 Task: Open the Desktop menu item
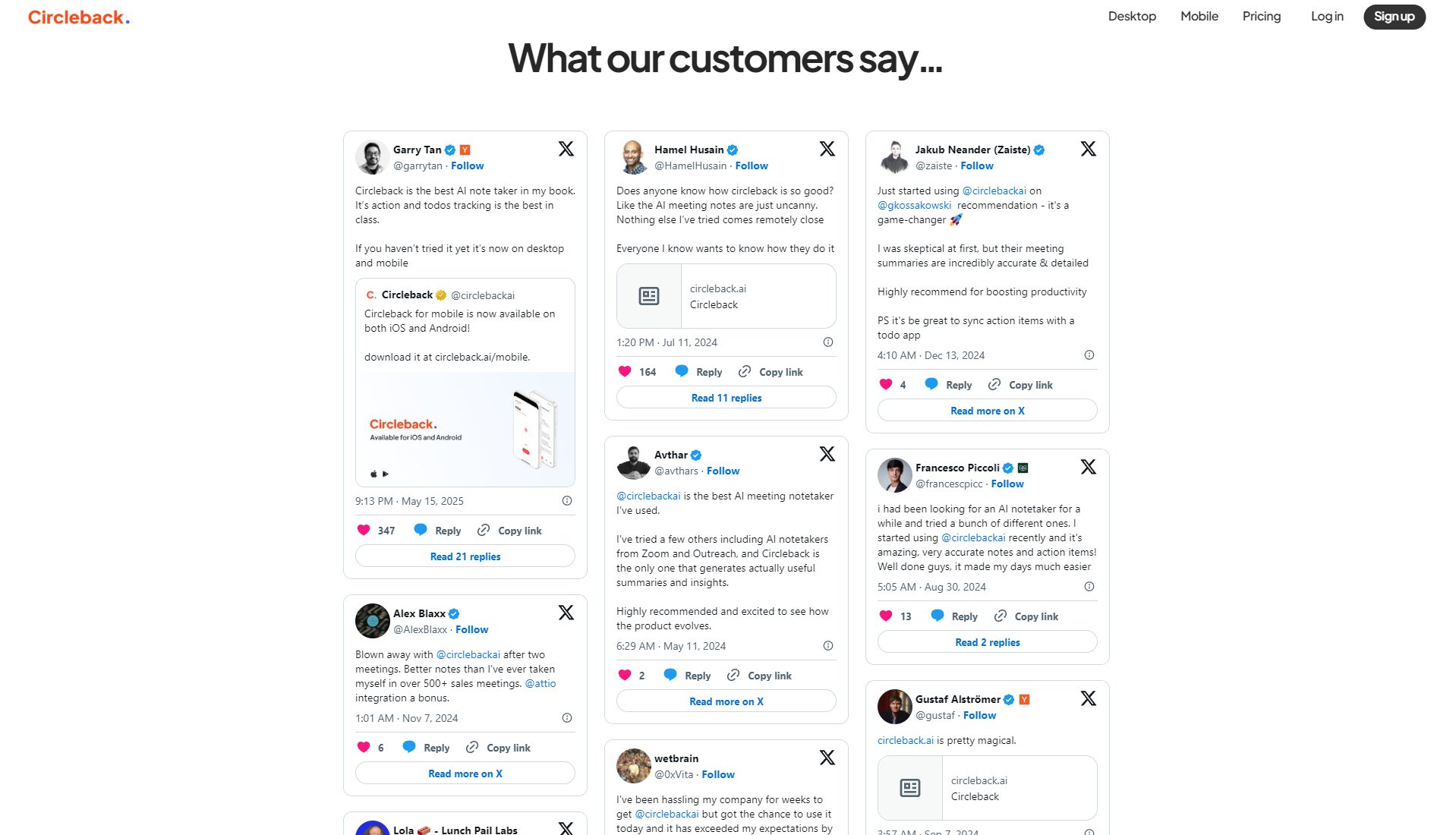(1132, 17)
